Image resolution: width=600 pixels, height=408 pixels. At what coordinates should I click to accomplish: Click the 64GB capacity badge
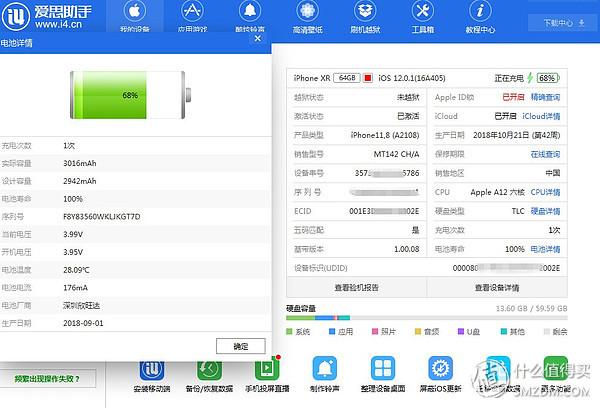pos(347,78)
